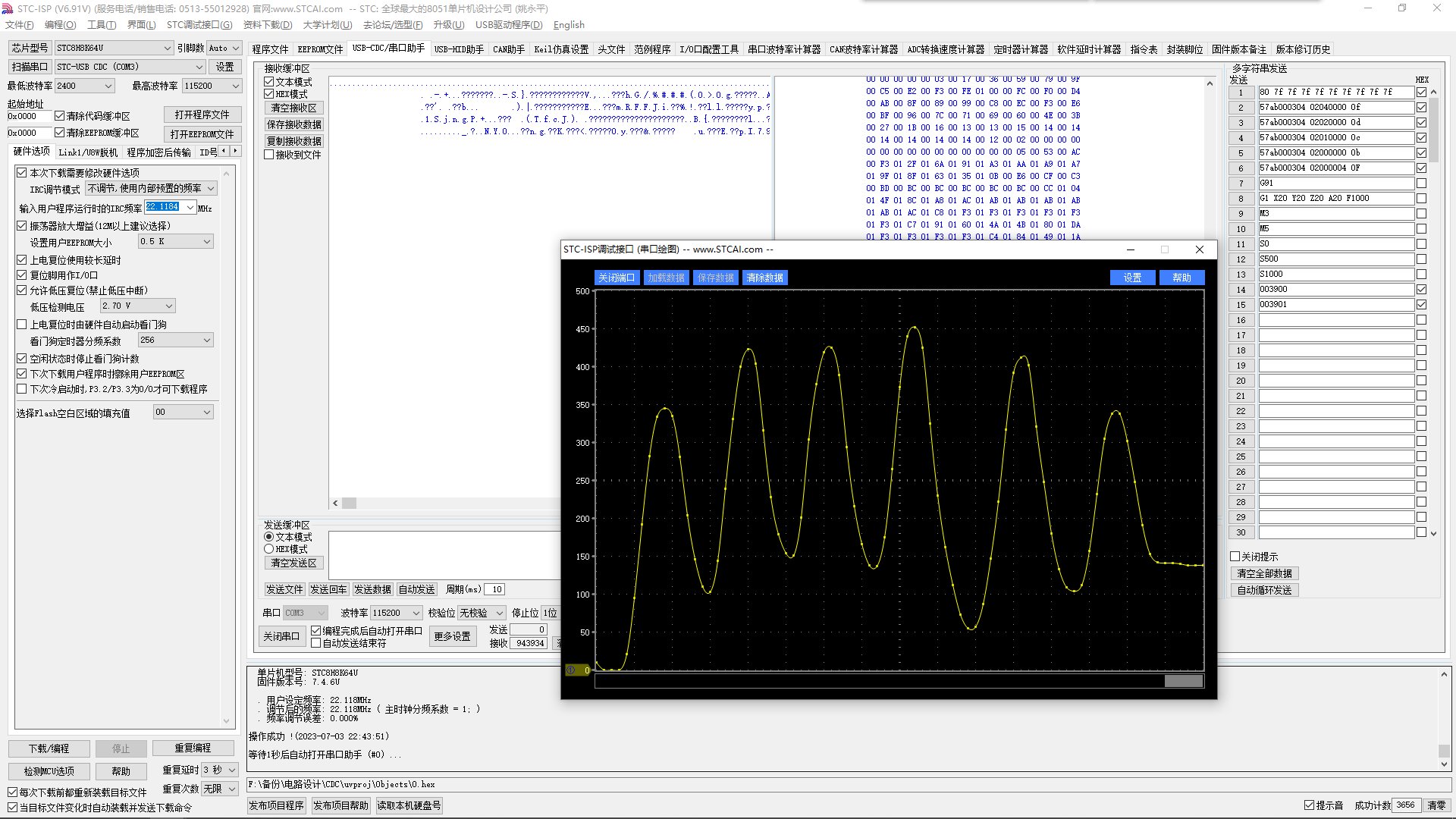This screenshot has height=819, width=1456.
Task: Click 清零 button near success count
Action: (1436, 805)
